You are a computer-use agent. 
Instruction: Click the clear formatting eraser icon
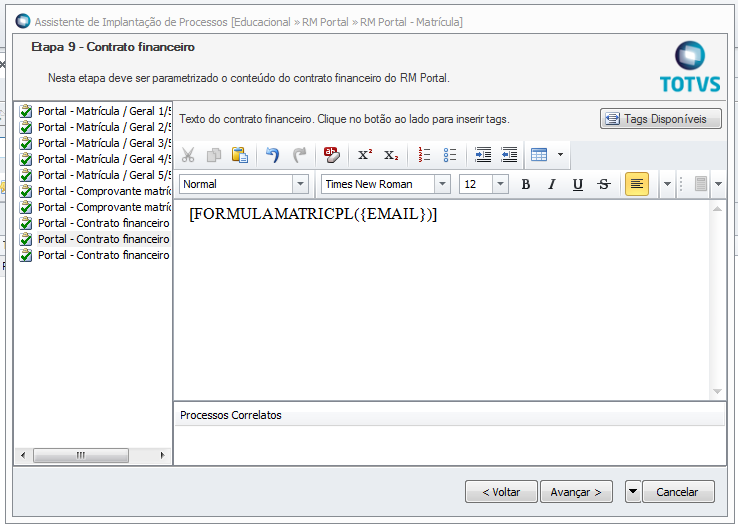332,155
